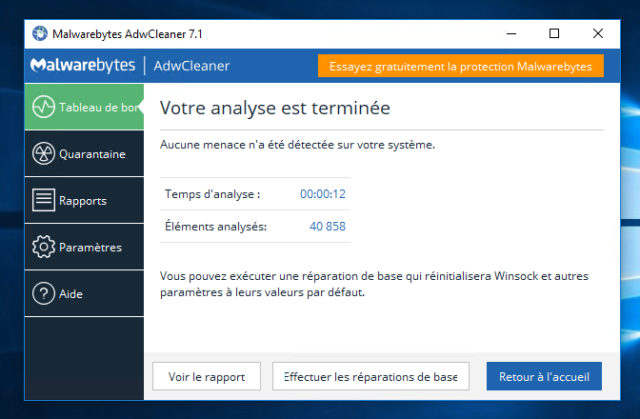Click the scan time value 00:00:12
This screenshot has height=419, width=640.
[x=323, y=194]
